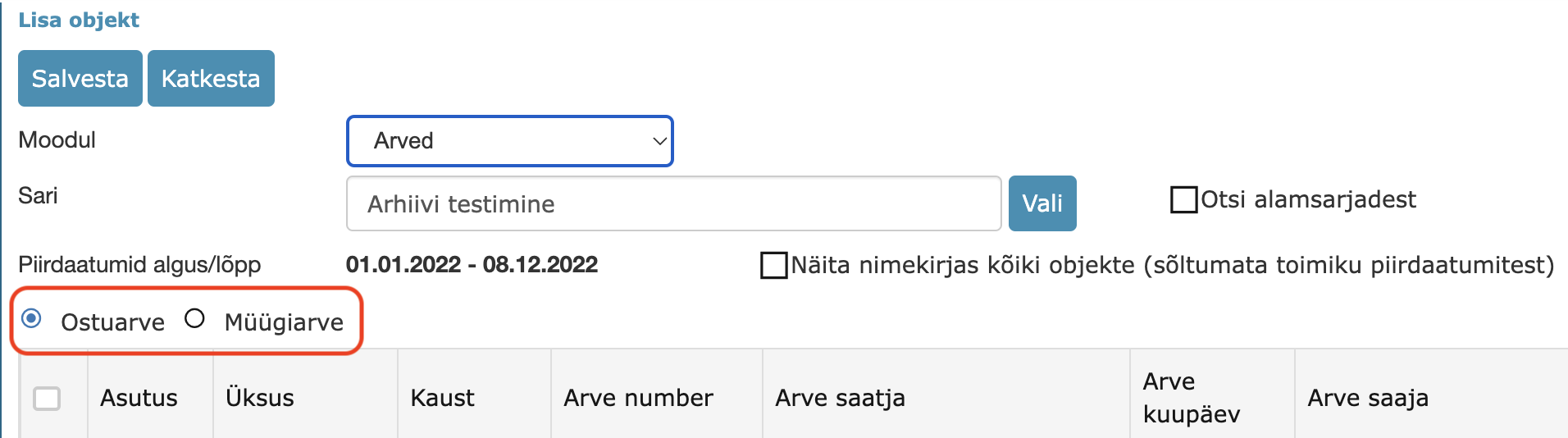Tick the Näita nimekirjas kõiki objekte checkbox

point(773,266)
